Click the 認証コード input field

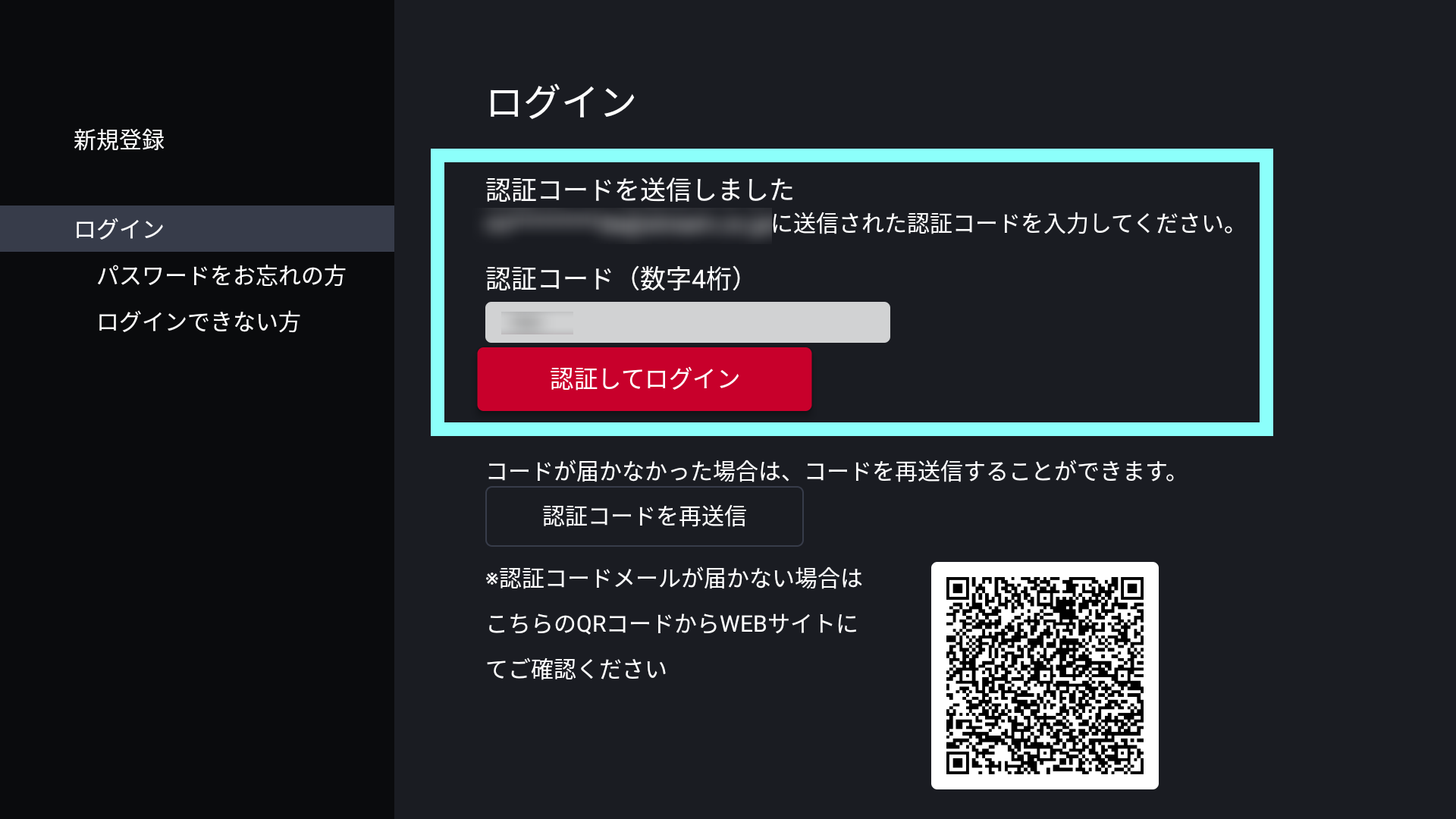[x=687, y=322]
